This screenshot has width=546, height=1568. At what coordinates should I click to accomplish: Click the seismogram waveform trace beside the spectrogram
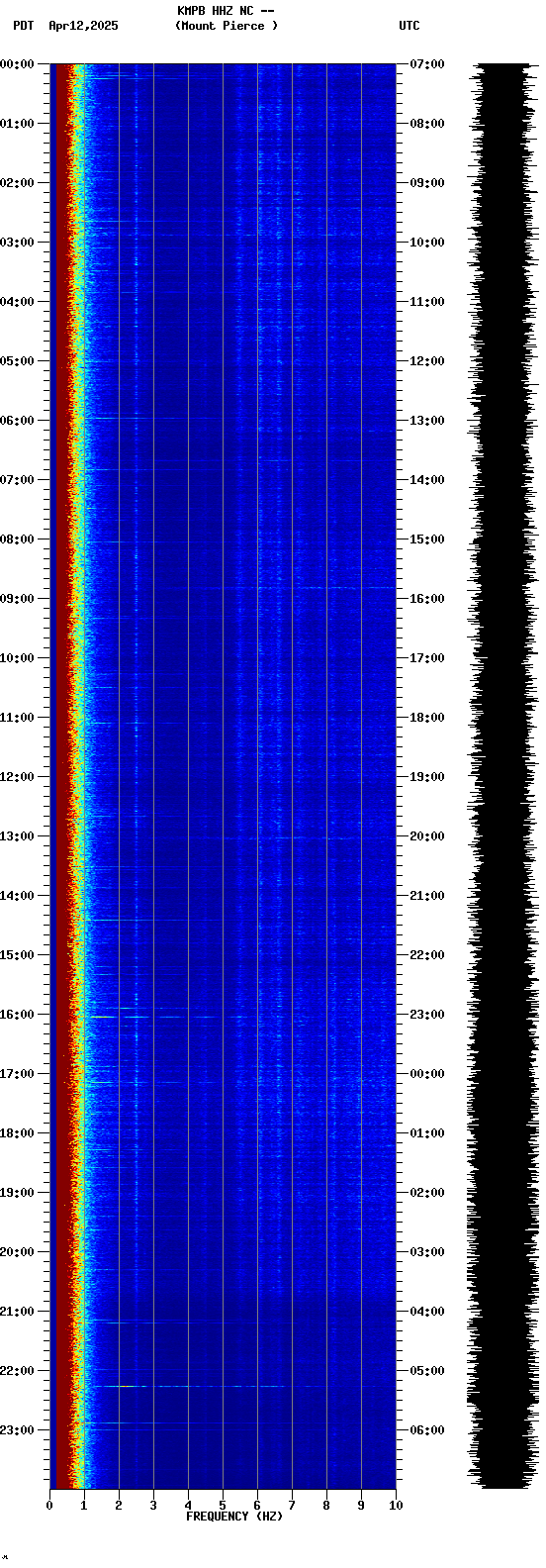click(x=504, y=776)
